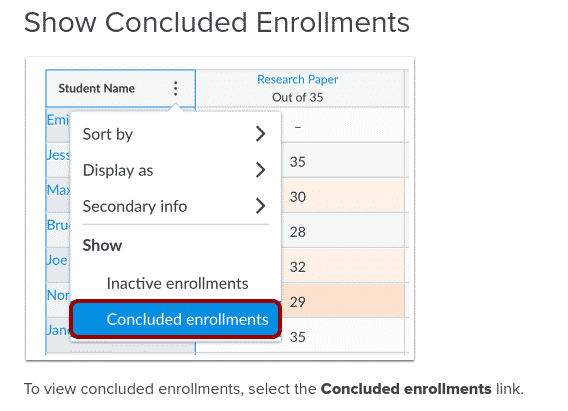Toggle Concluded enrollments option
Viewport: 568px width, 411px height.
pos(175,319)
